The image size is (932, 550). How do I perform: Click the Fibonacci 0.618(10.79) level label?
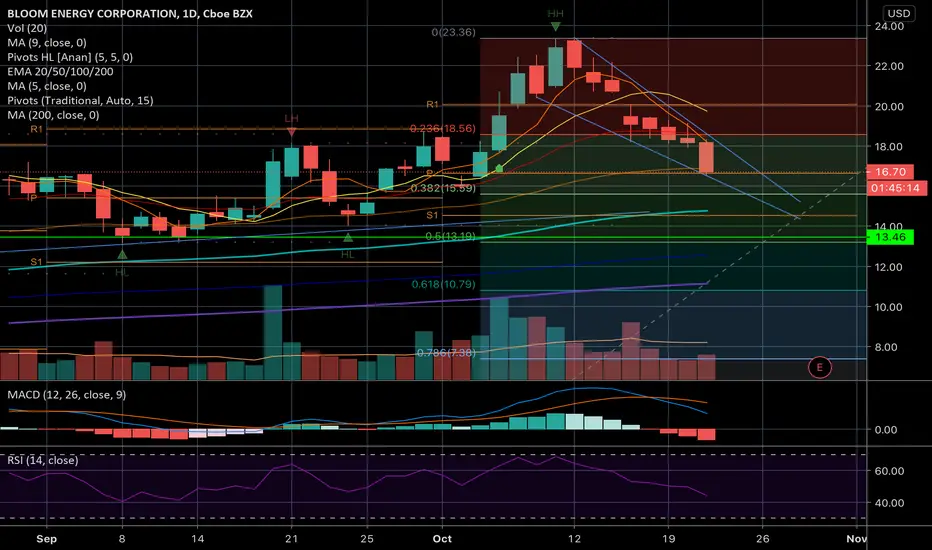point(443,284)
